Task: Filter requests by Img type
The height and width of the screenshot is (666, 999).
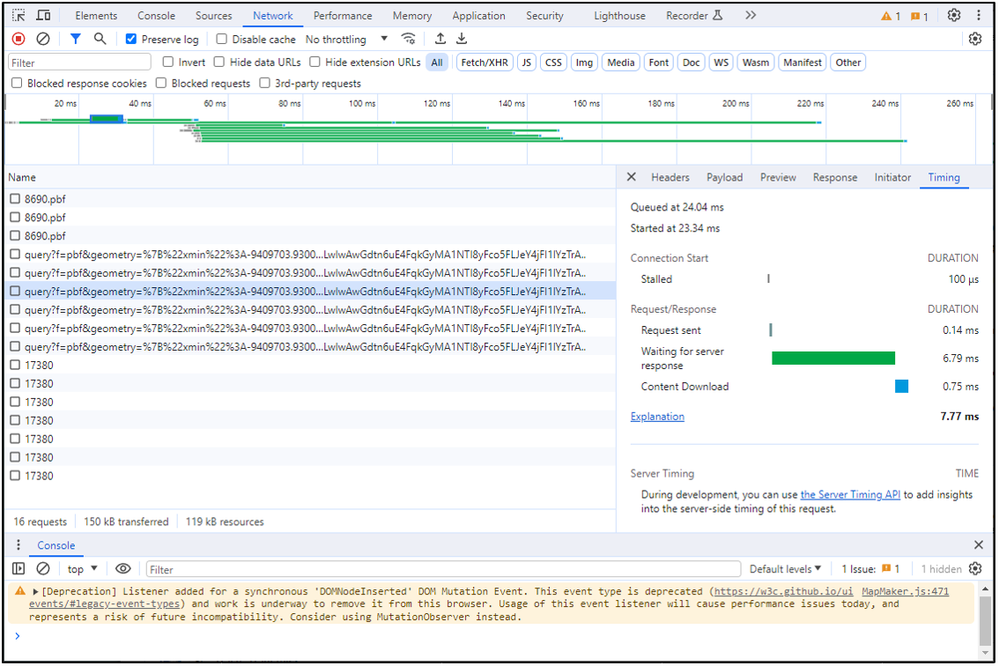Action: point(584,62)
